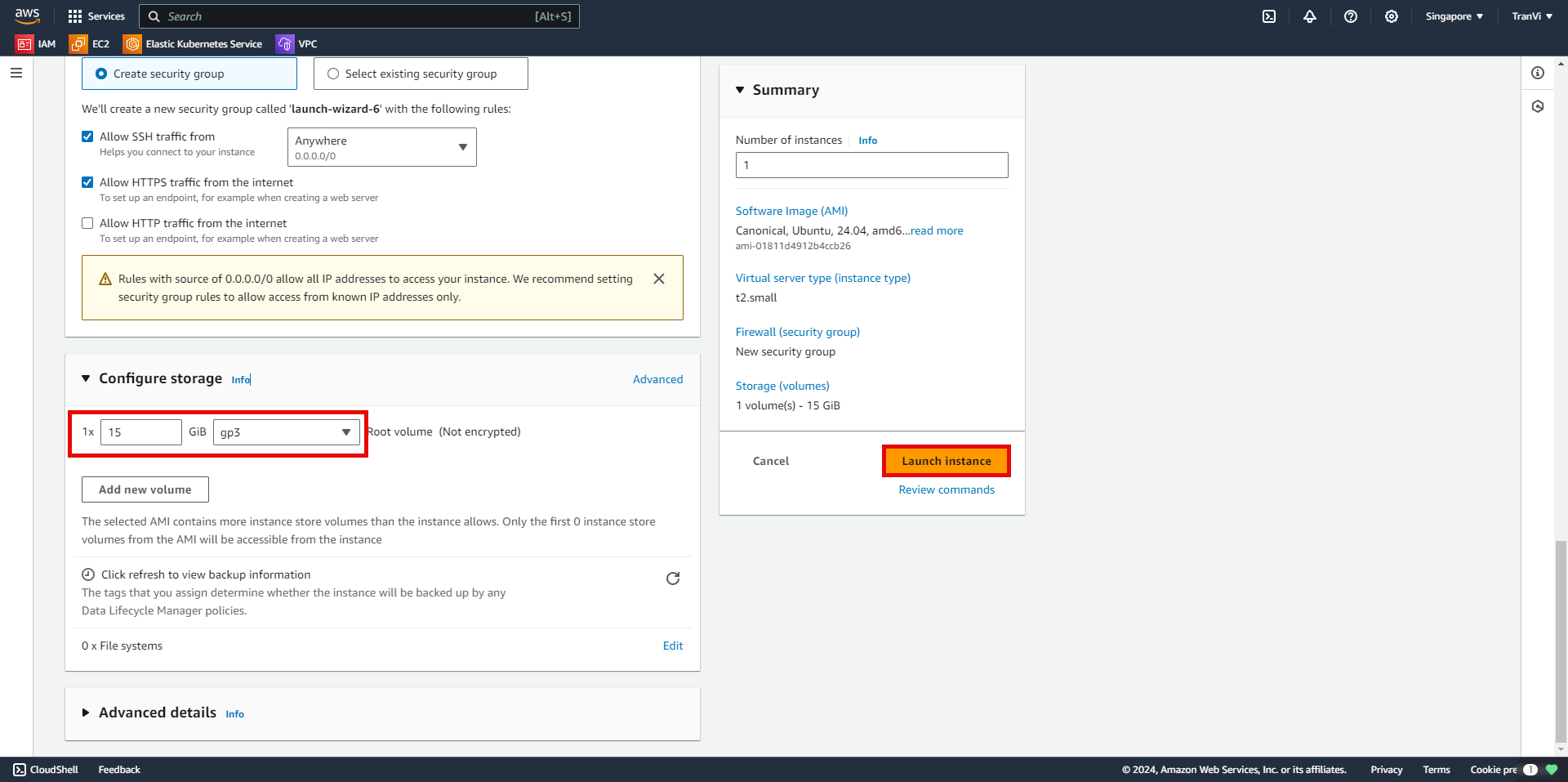Open the Services grid menu

pyautogui.click(x=96, y=16)
